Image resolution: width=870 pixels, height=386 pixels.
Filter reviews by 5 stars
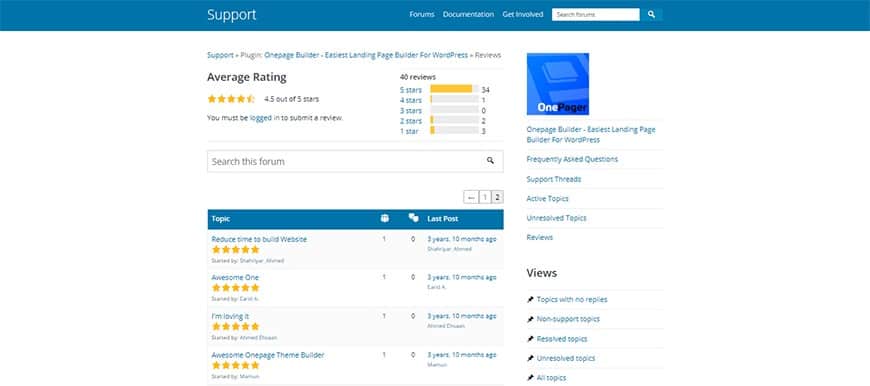[x=411, y=89]
